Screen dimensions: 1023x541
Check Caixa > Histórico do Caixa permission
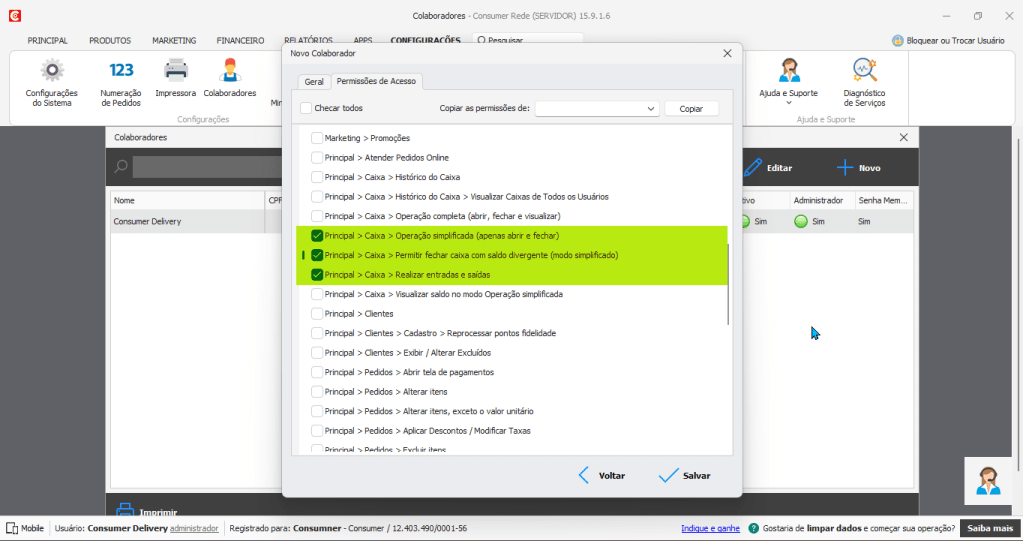pos(317,178)
